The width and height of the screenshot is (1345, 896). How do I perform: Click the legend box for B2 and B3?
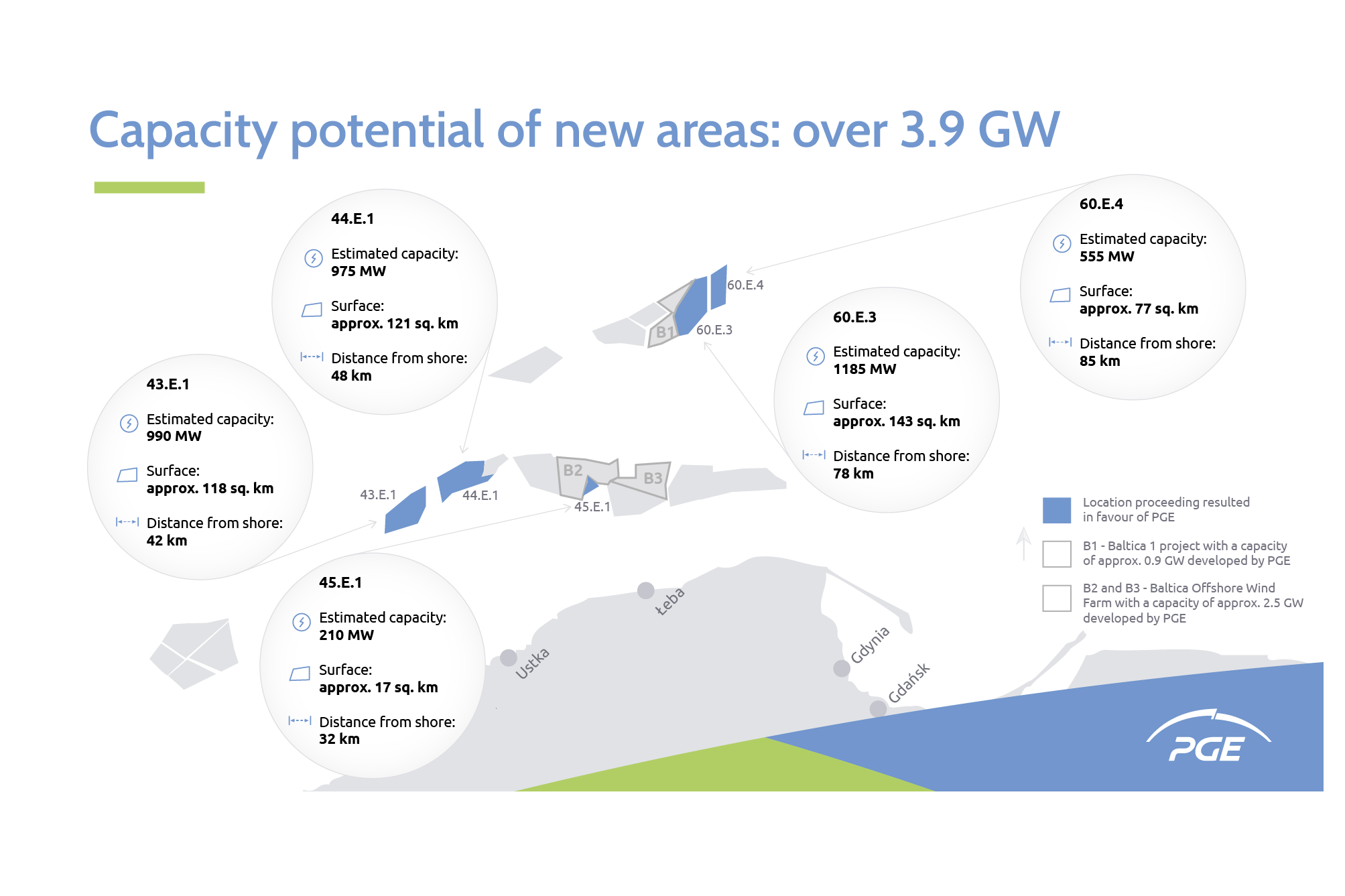(x=1057, y=598)
